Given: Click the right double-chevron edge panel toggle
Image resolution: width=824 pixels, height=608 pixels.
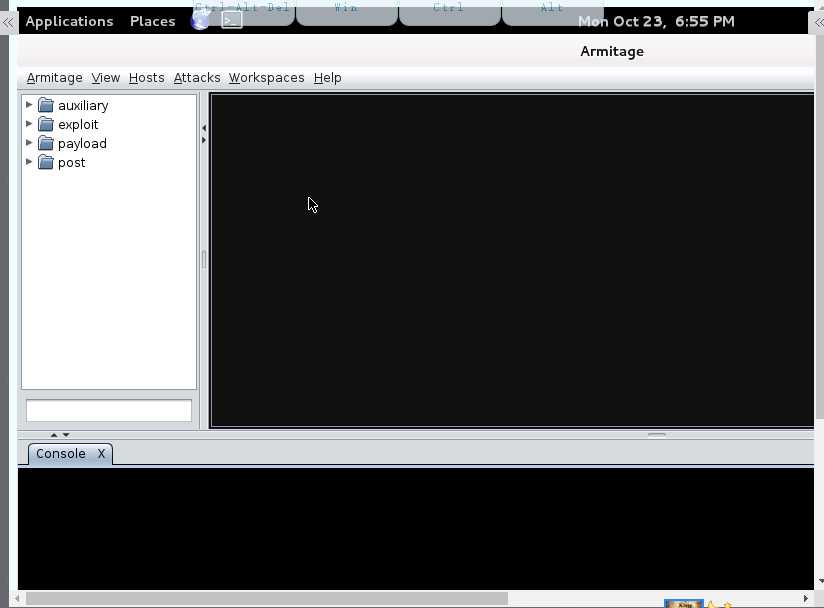Looking at the screenshot, I should click(818, 23).
